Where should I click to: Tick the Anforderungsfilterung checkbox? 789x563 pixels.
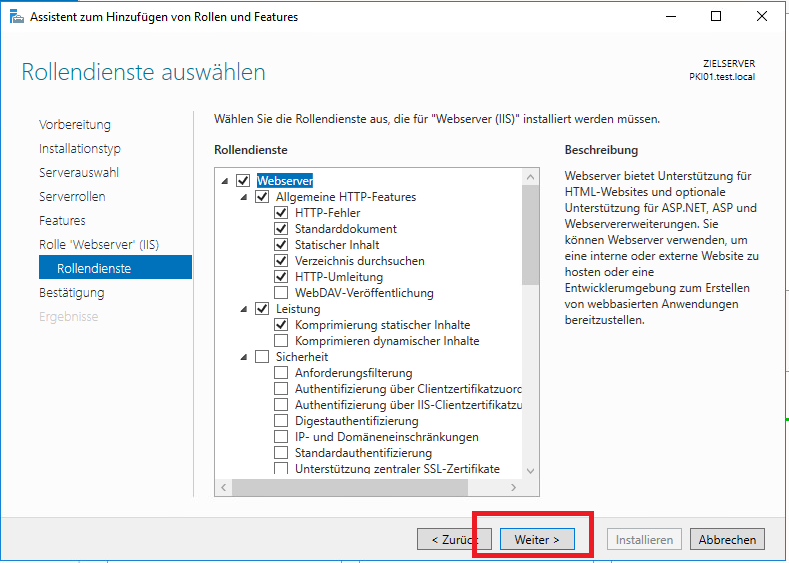pos(281,373)
